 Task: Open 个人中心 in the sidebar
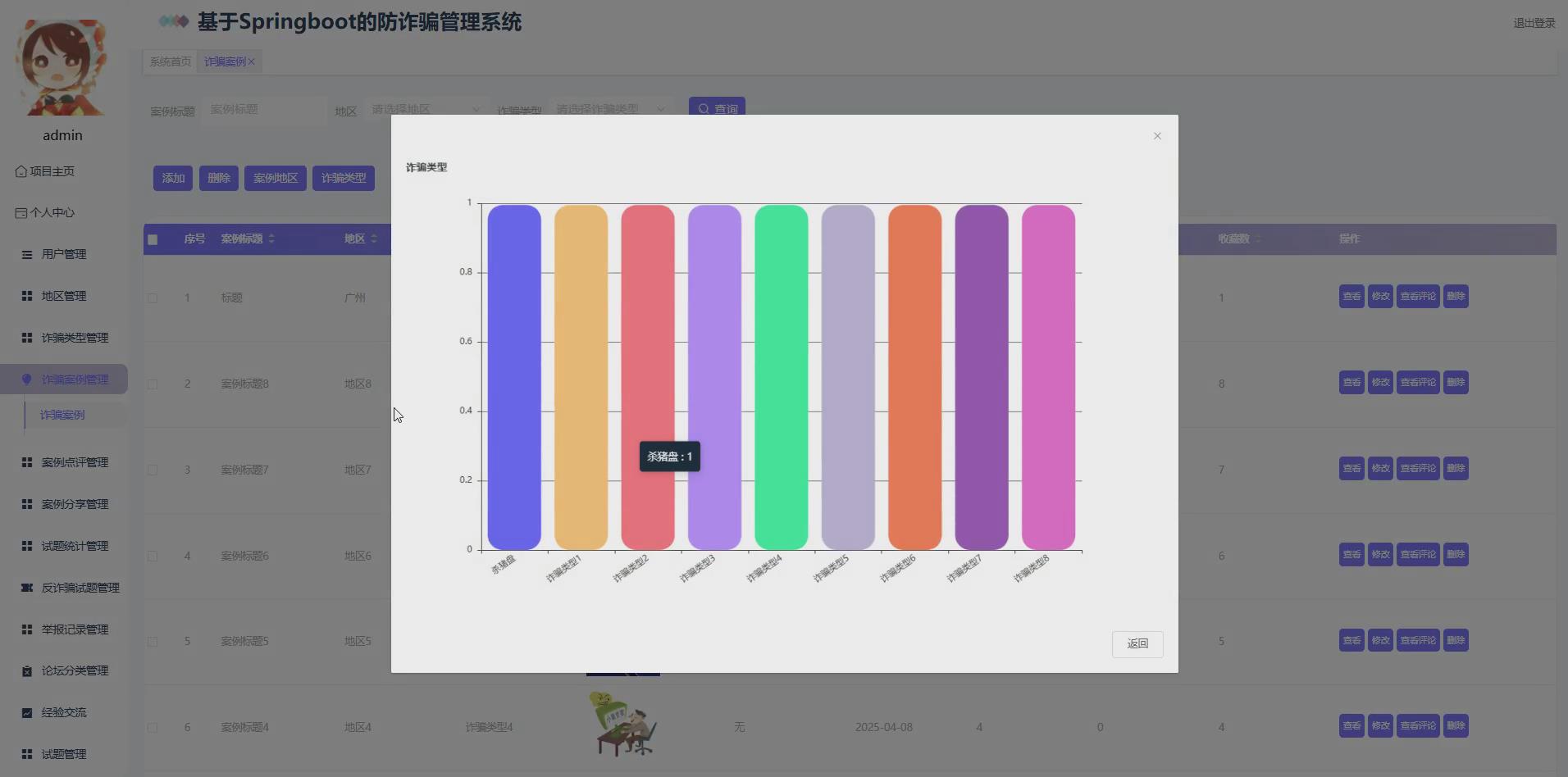click(x=44, y=212)
